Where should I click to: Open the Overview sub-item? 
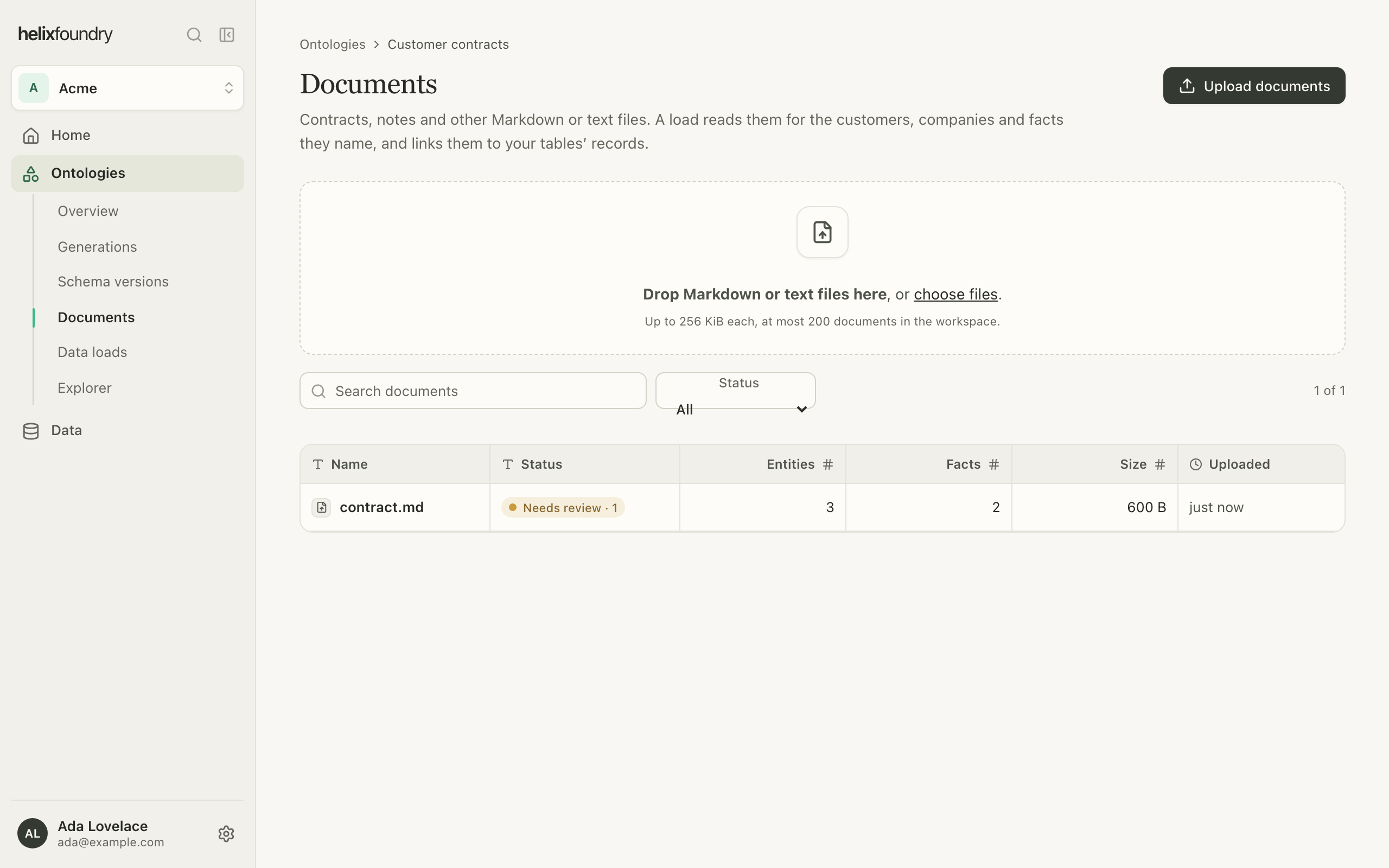pyautogui.click(x=88, y=211)
